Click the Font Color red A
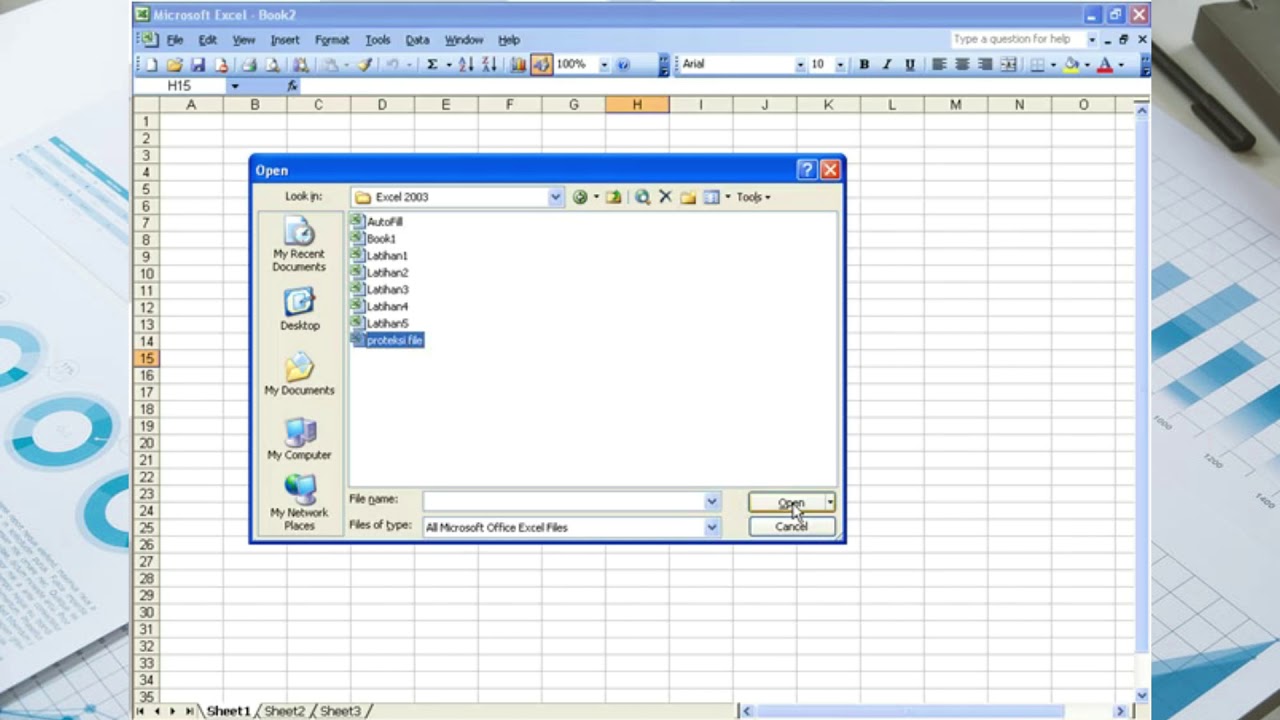Viewport: 1280px width, 720px height. pyautogui.click(x=1105, y=64)
